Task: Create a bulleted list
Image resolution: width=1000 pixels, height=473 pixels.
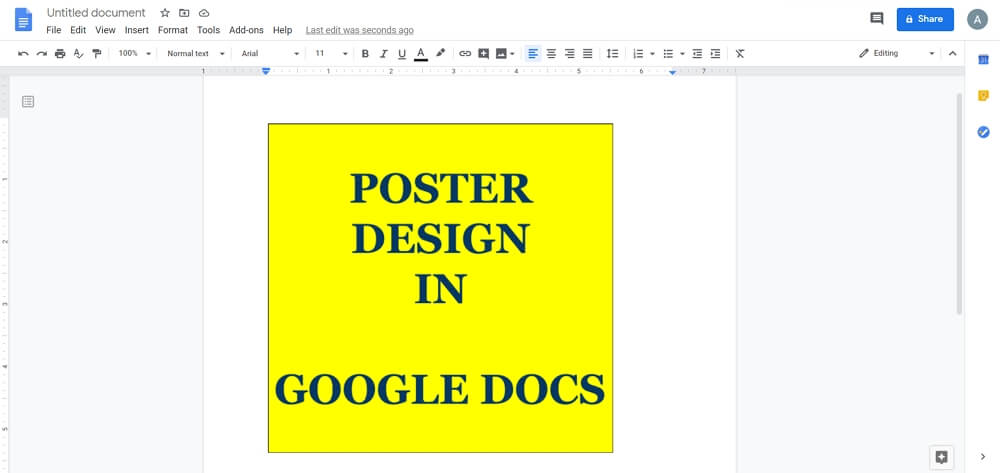Action: 668,54
